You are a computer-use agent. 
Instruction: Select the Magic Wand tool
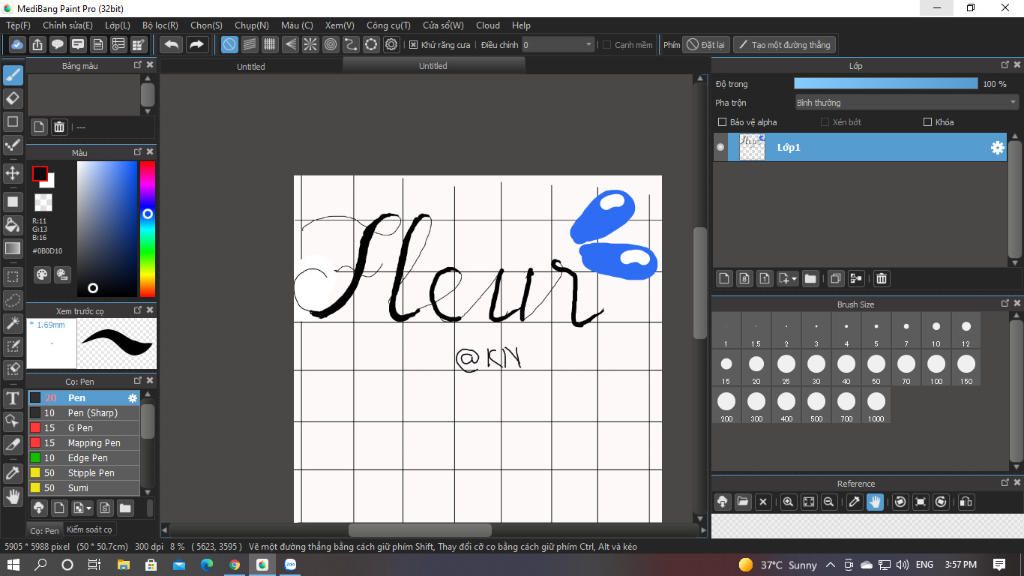click(12, 323)
